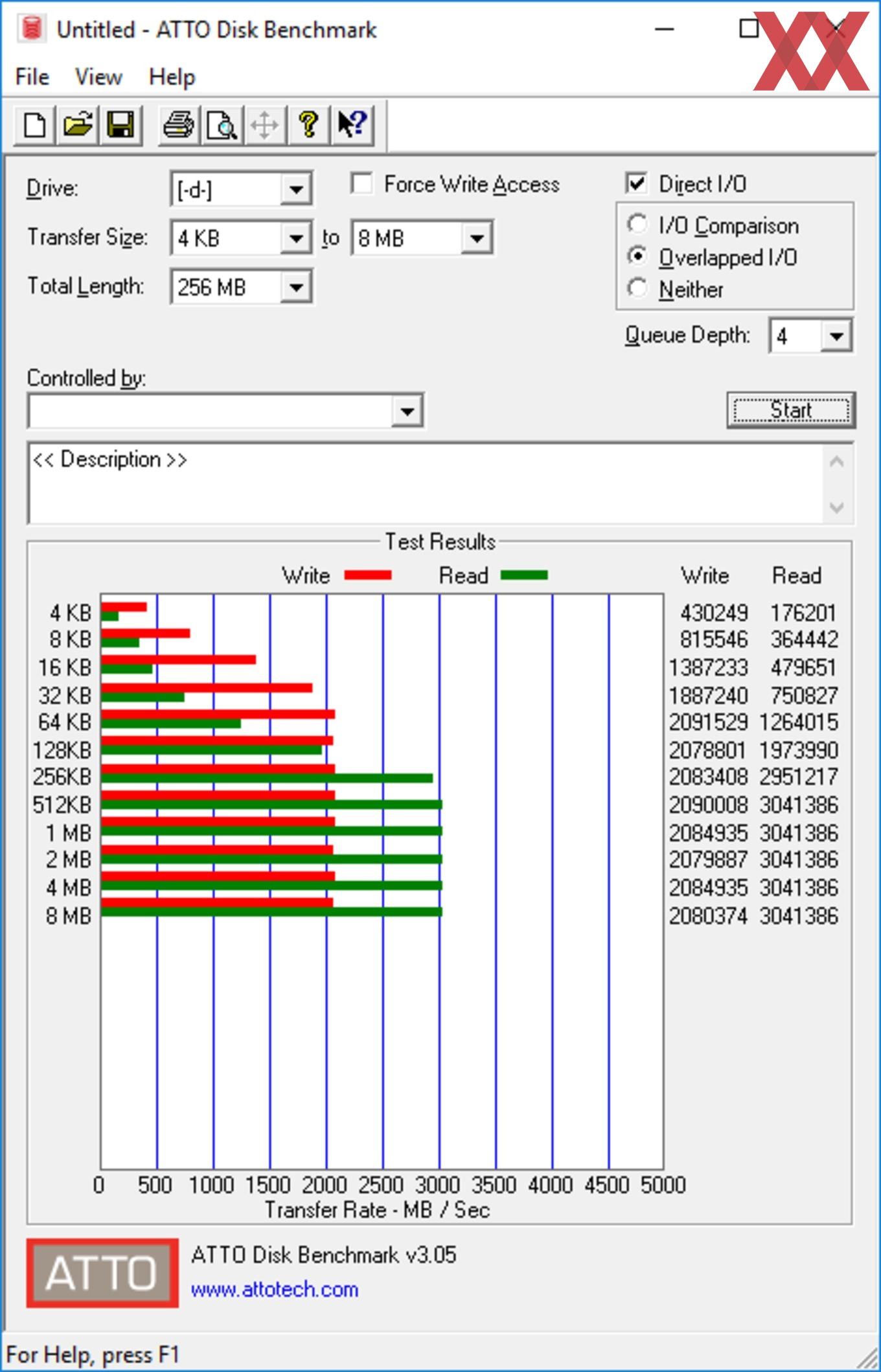Click the 8 KB write value 815546
This screenshot has height=1372, width=881.
click(x=714, y=640)
